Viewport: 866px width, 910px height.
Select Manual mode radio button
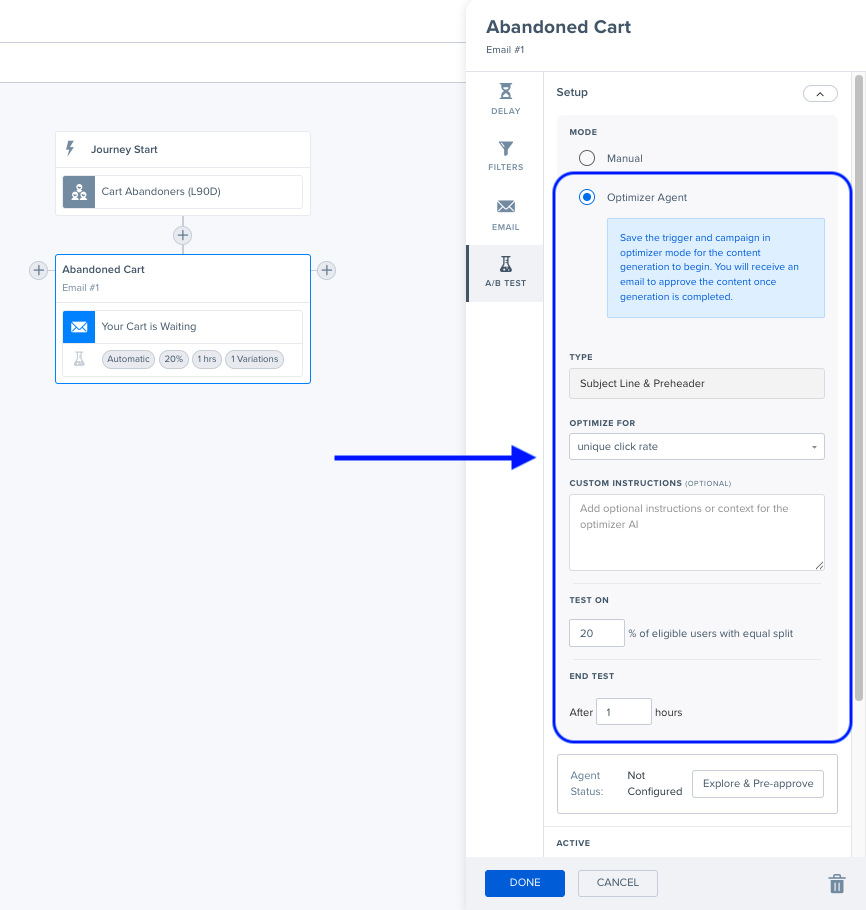pos(587,158)
